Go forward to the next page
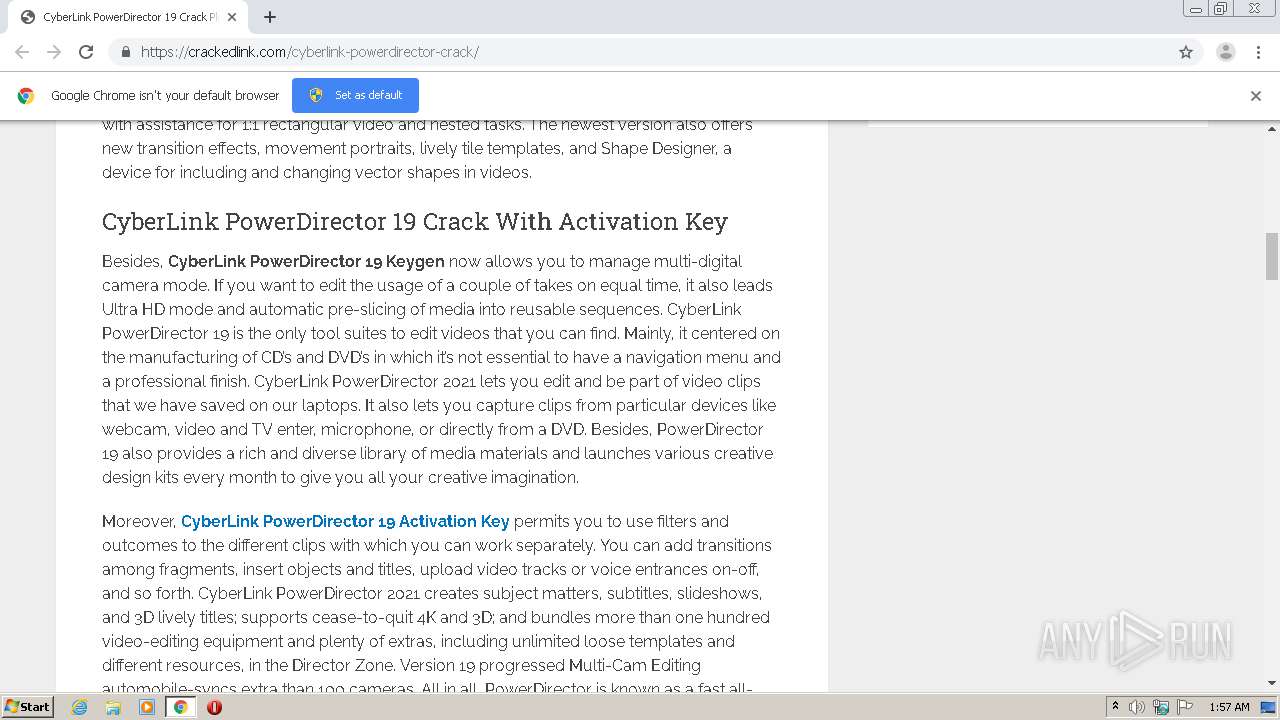 point(54,52)
